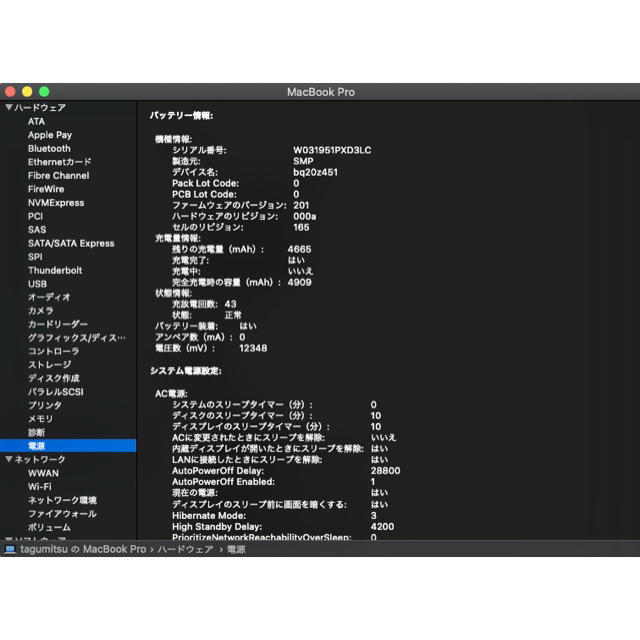This screenshot has width=640, height=640.
Task: Click AutoPowerOff Delay value 28800
Action: (385, 471)
